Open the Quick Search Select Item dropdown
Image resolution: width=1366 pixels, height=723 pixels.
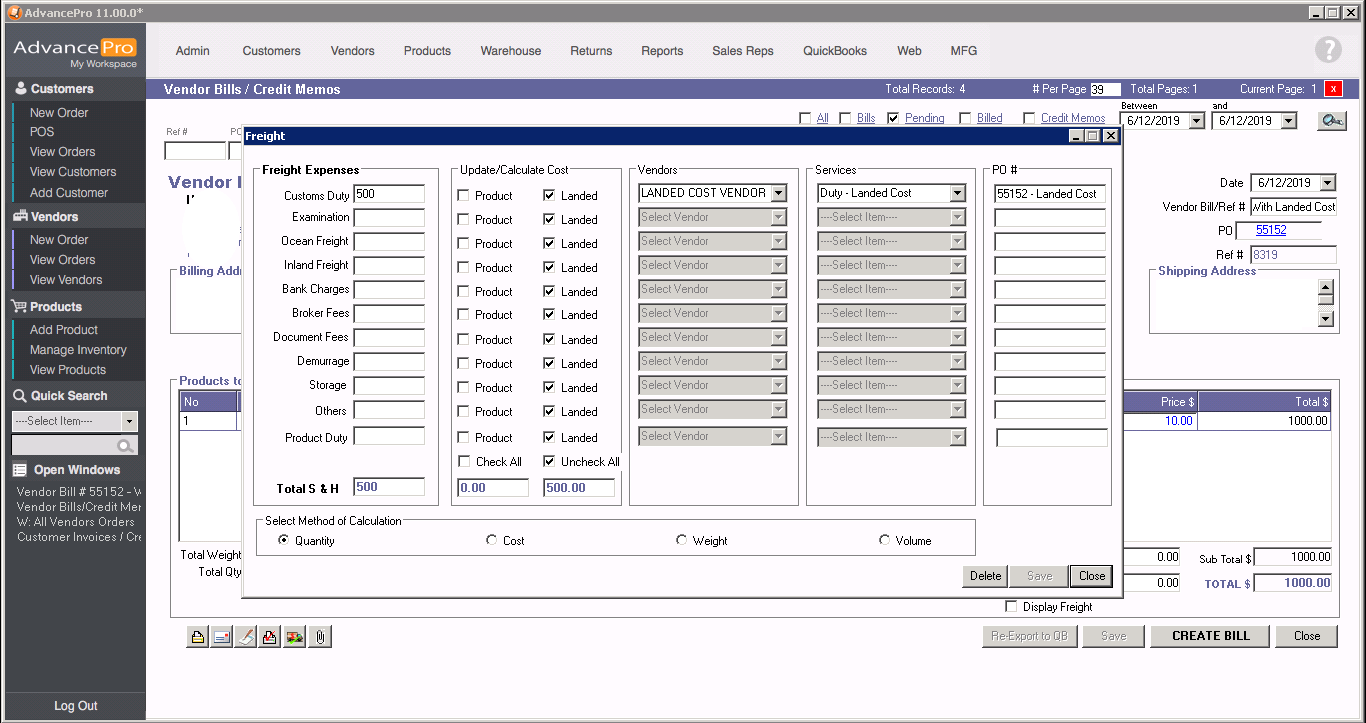[129, 421]
